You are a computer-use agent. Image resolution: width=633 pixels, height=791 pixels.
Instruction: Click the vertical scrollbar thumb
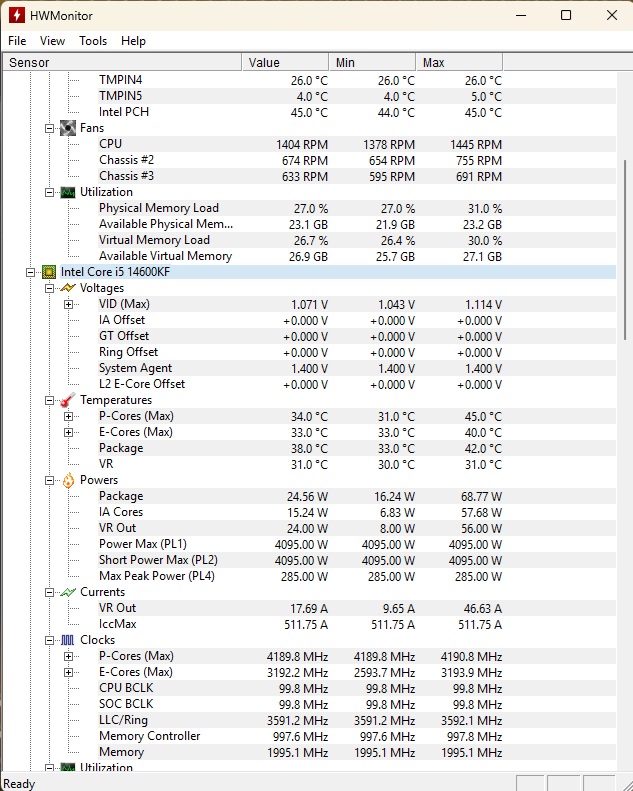624,250
